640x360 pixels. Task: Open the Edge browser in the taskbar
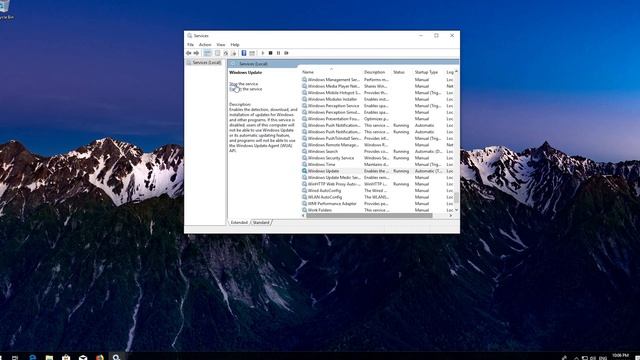click(32, 357)
